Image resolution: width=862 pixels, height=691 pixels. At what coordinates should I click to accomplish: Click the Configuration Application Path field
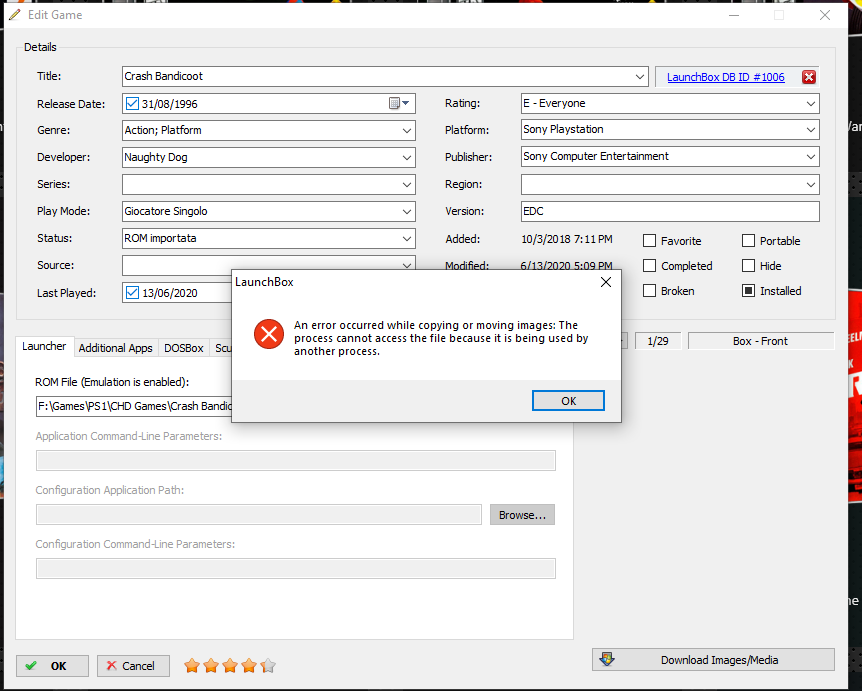[259, 515]
